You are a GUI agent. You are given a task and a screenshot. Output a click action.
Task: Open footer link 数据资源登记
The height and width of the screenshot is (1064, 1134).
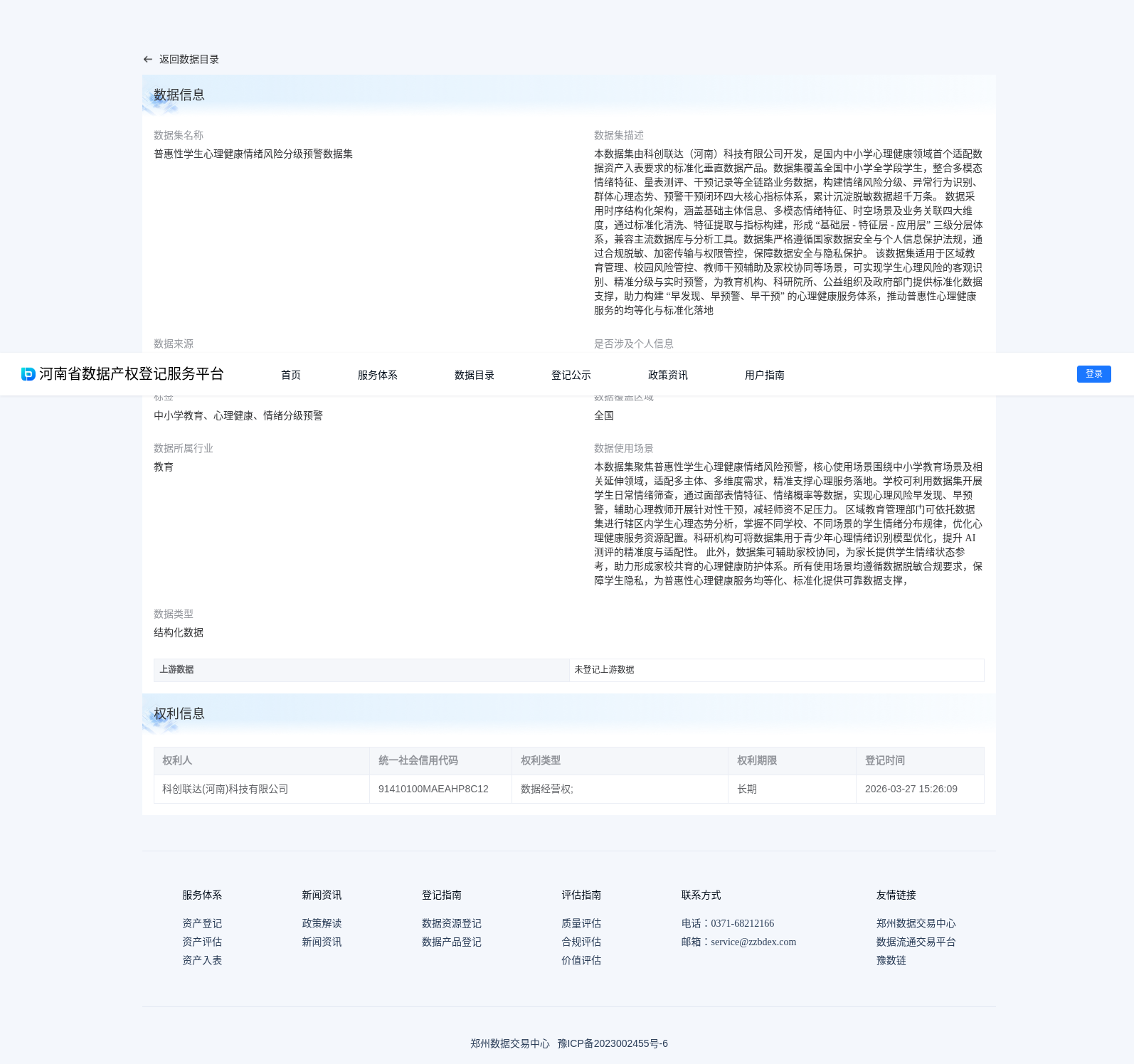click(452, 923)
